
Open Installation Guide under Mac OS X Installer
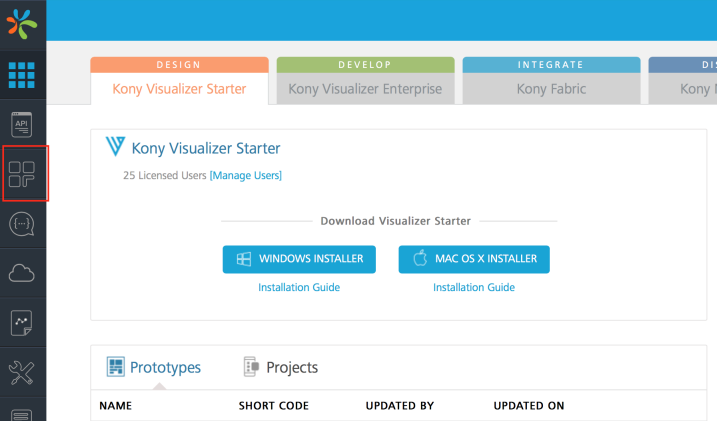click(x=474, y=287)
